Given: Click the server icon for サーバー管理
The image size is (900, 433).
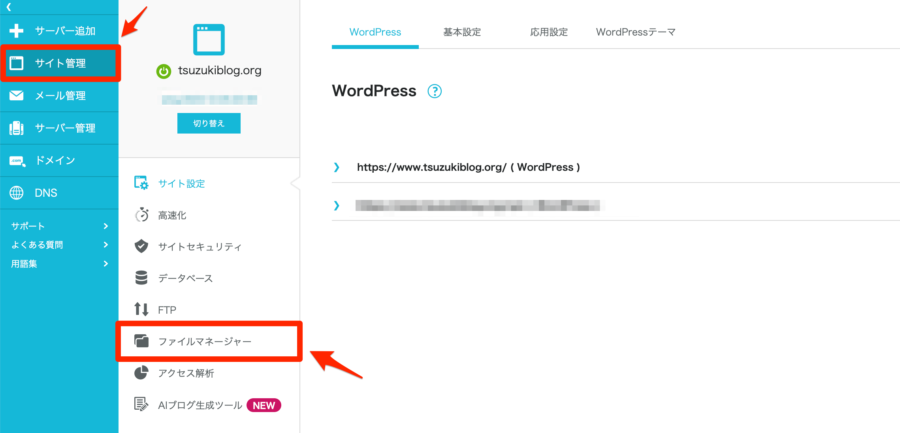Looking at the screenshot, I should coord(17,128).
